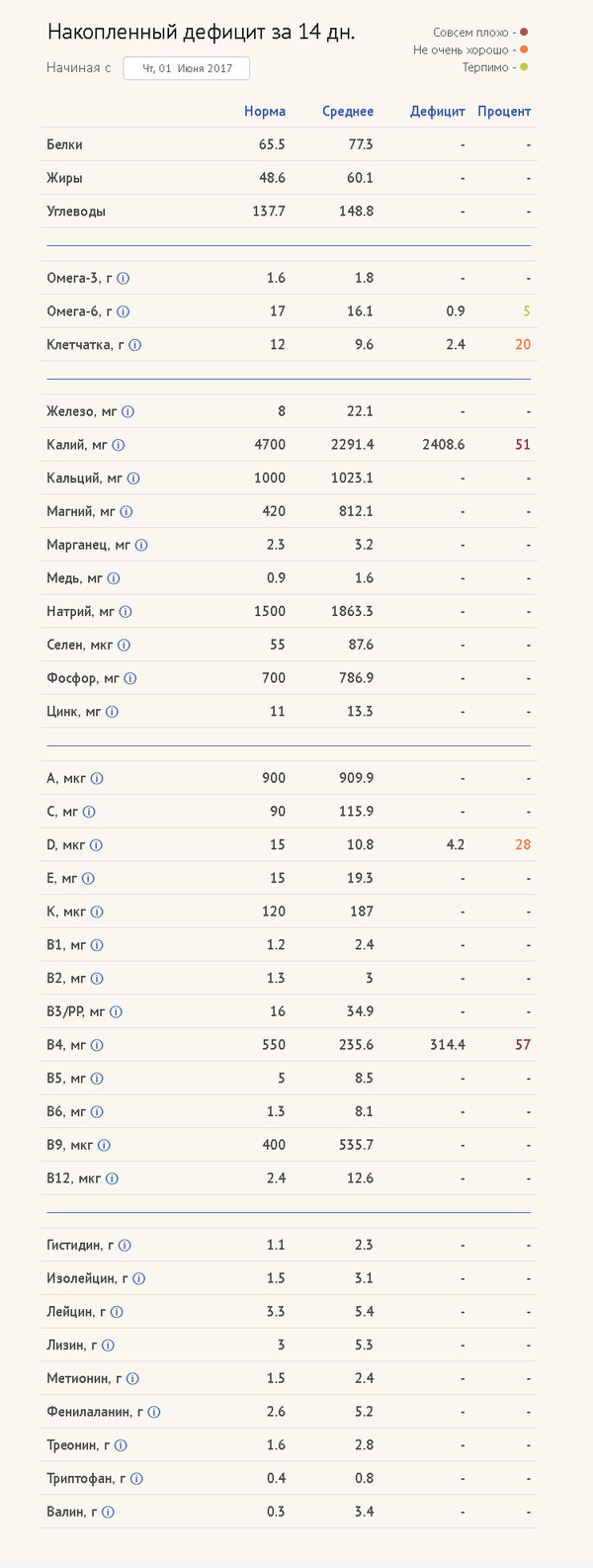Show info for Триптофан

click(136, 1479)
